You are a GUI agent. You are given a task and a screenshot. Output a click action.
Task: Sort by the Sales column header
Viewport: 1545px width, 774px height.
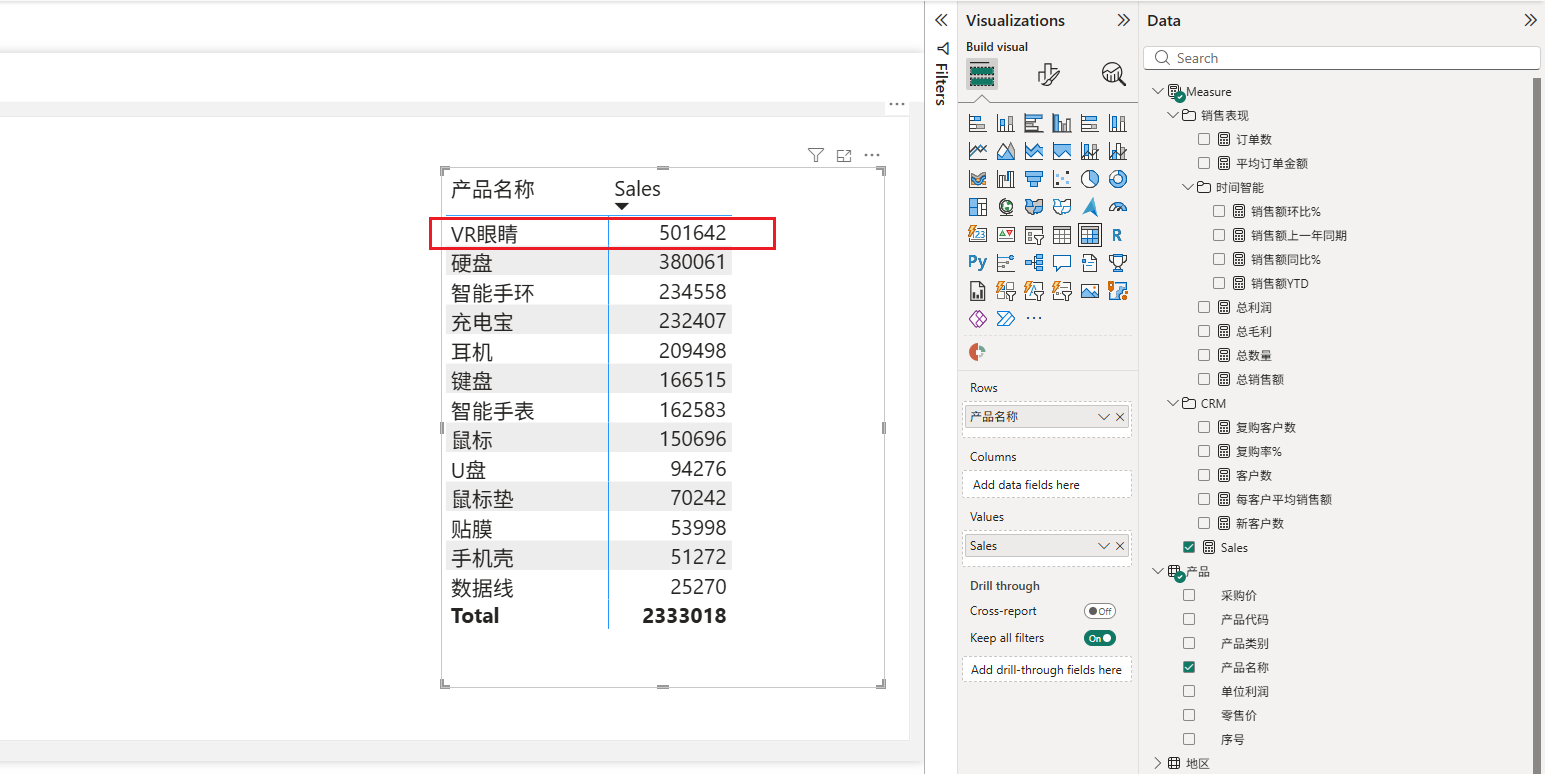pos(637,189)
